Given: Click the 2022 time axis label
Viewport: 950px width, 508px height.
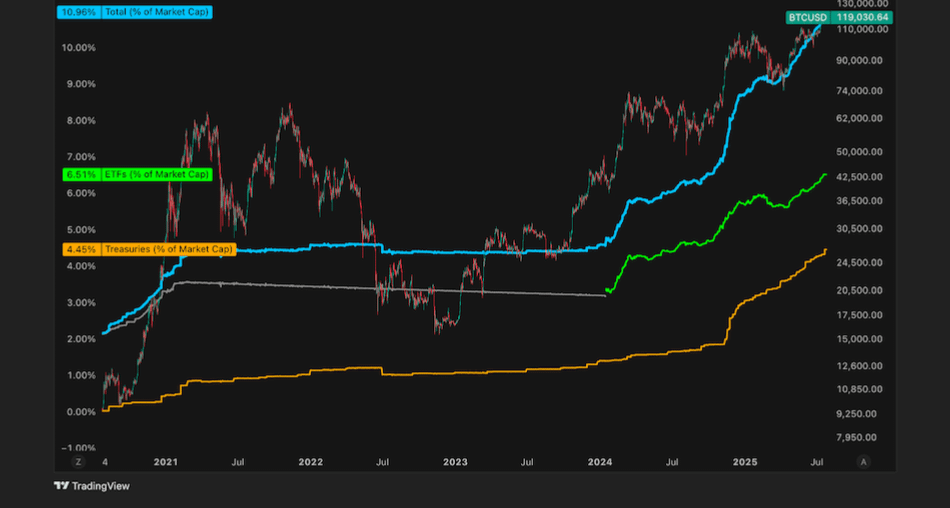Looking at the screenshot, I should tap(310, 462).
